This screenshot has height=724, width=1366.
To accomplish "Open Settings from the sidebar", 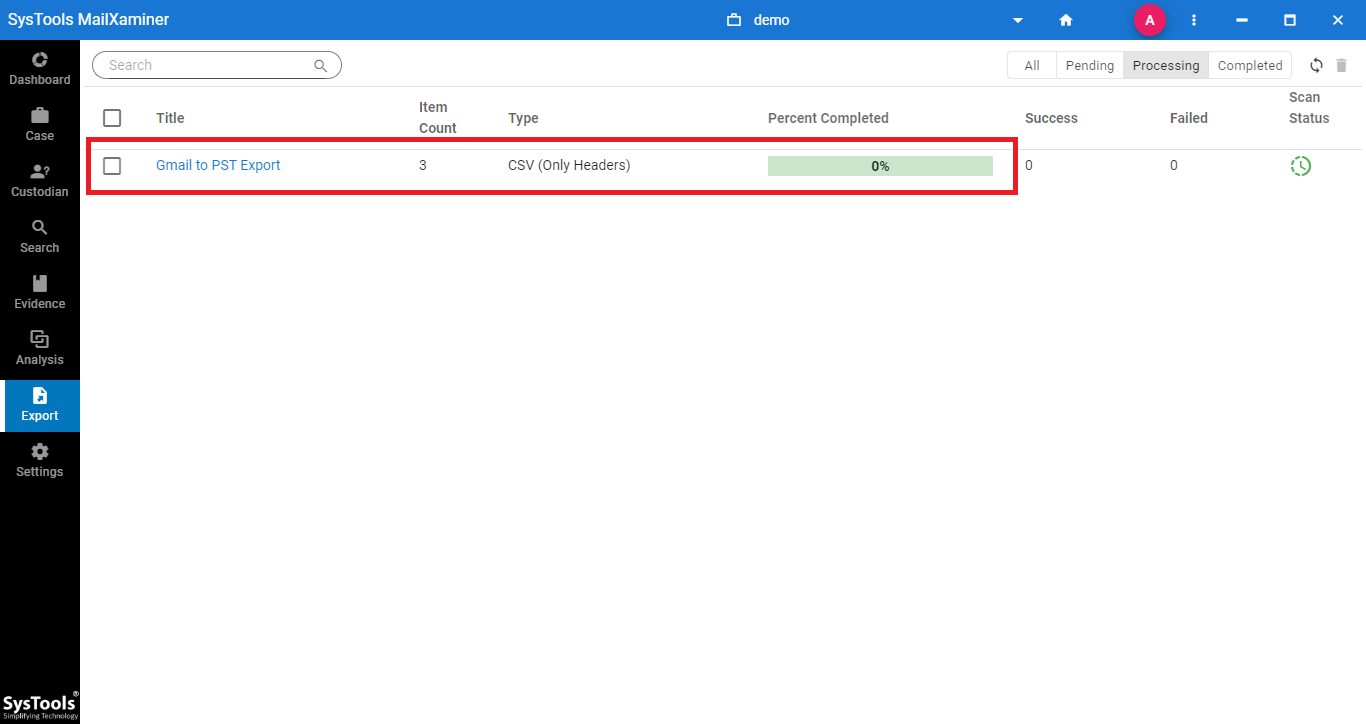I will click(40, 460).
